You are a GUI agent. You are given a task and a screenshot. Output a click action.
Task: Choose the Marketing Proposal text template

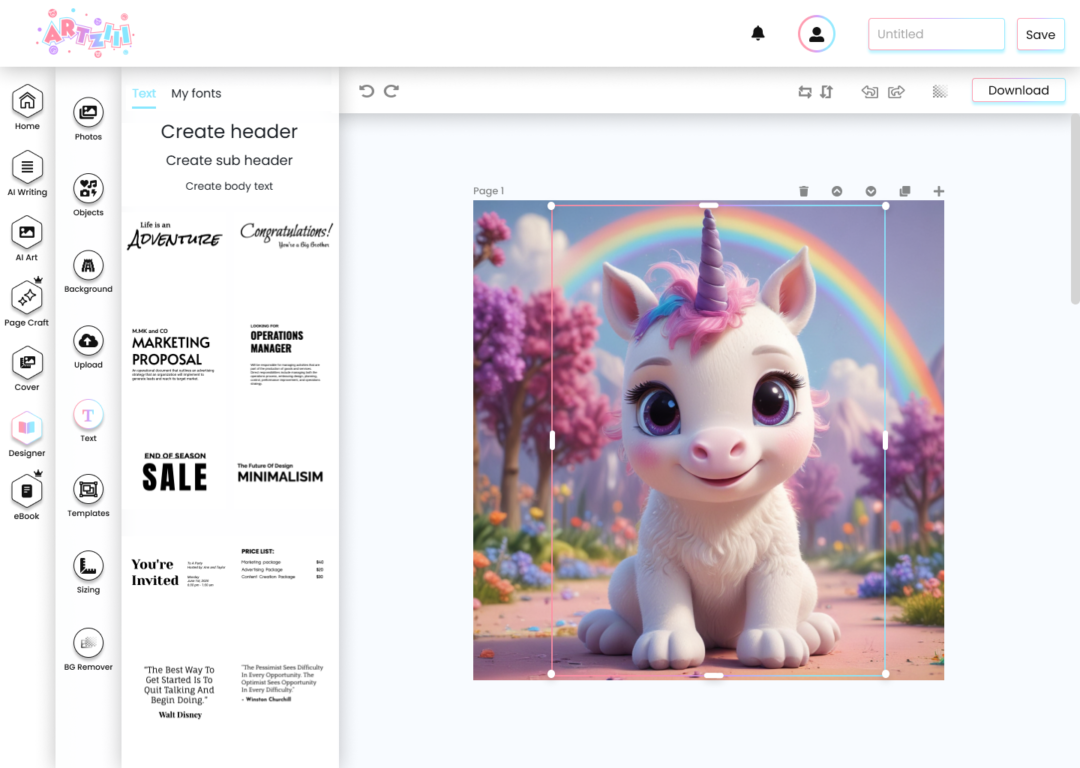(x=173, y=355)
